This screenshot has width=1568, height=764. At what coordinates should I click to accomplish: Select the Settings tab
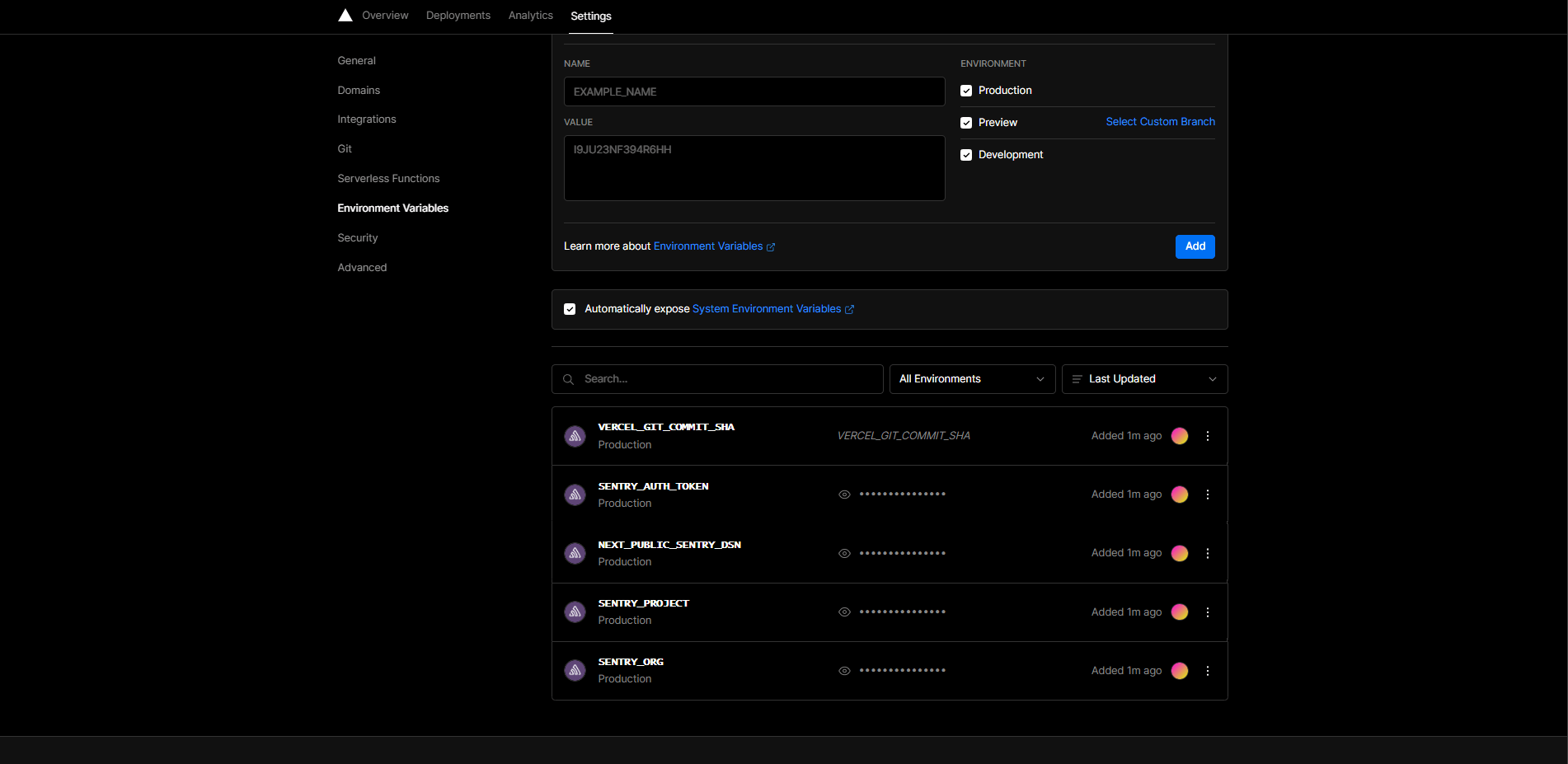click(591, 16)
